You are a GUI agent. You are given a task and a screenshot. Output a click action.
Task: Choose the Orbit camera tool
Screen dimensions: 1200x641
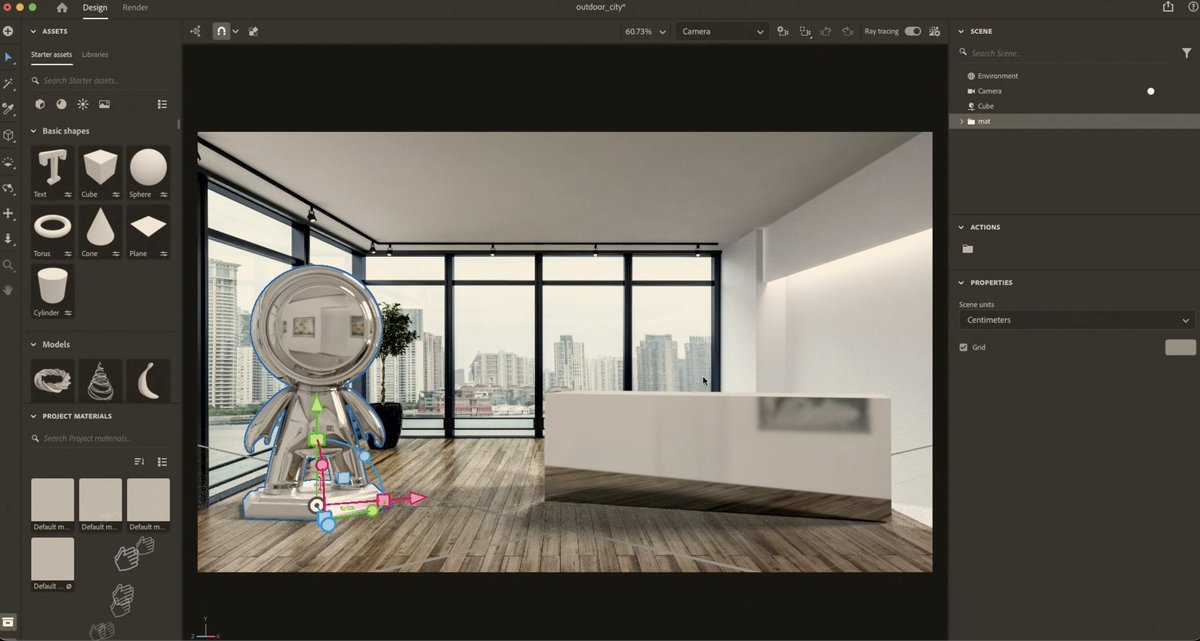coord(8,187)
